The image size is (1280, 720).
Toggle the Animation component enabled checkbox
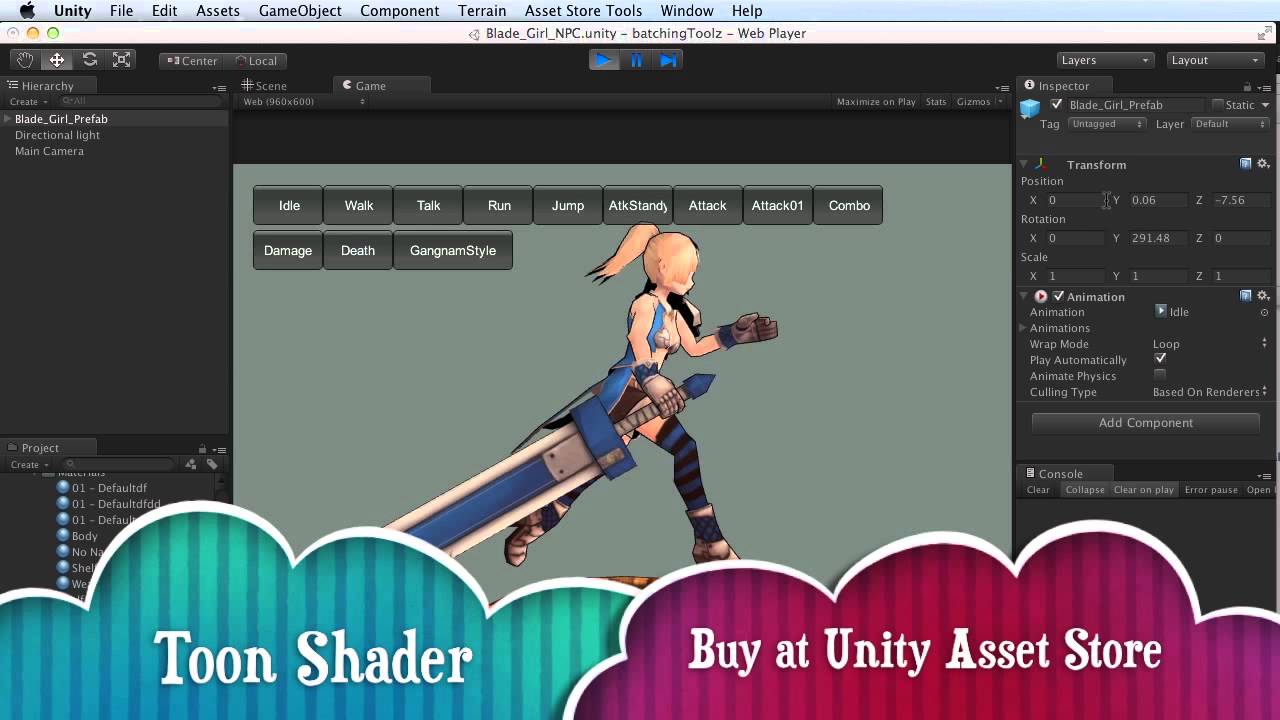pyautogui.click(x=1058, y=296)
